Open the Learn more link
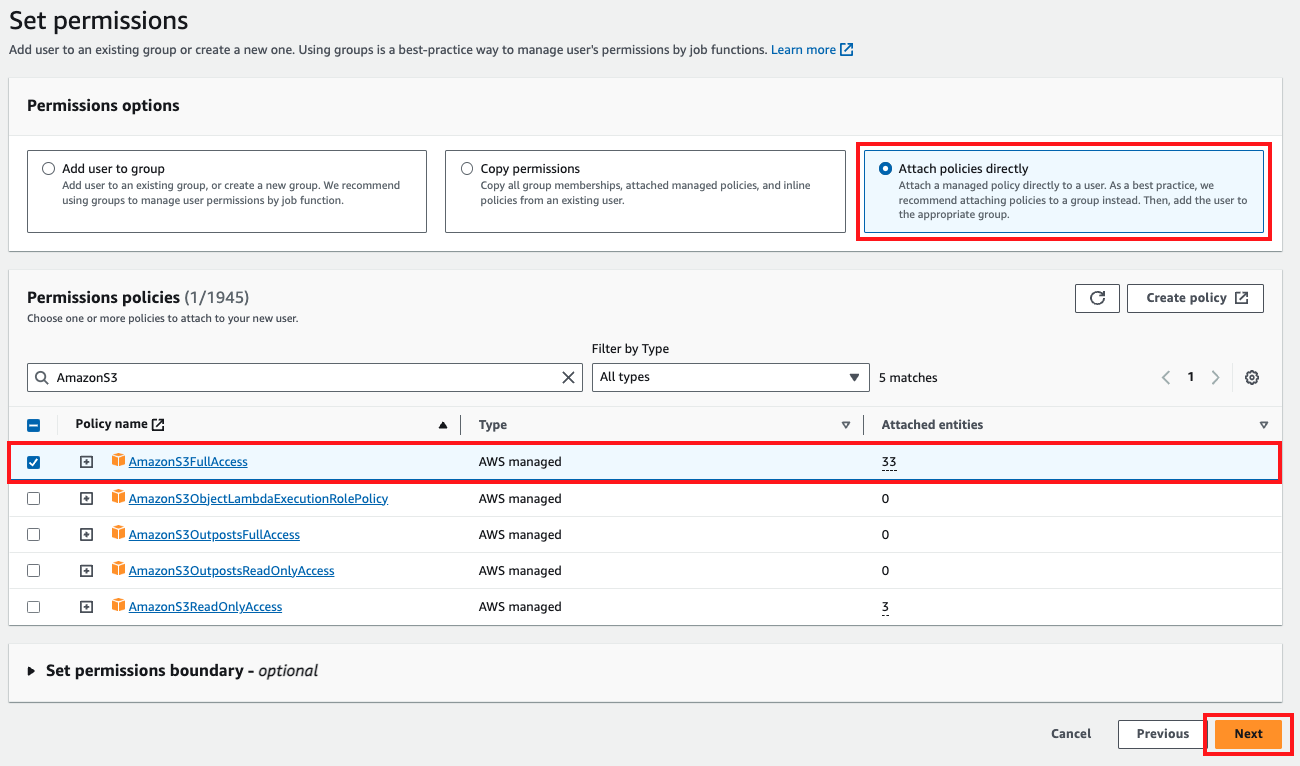 tap(811, 50)
